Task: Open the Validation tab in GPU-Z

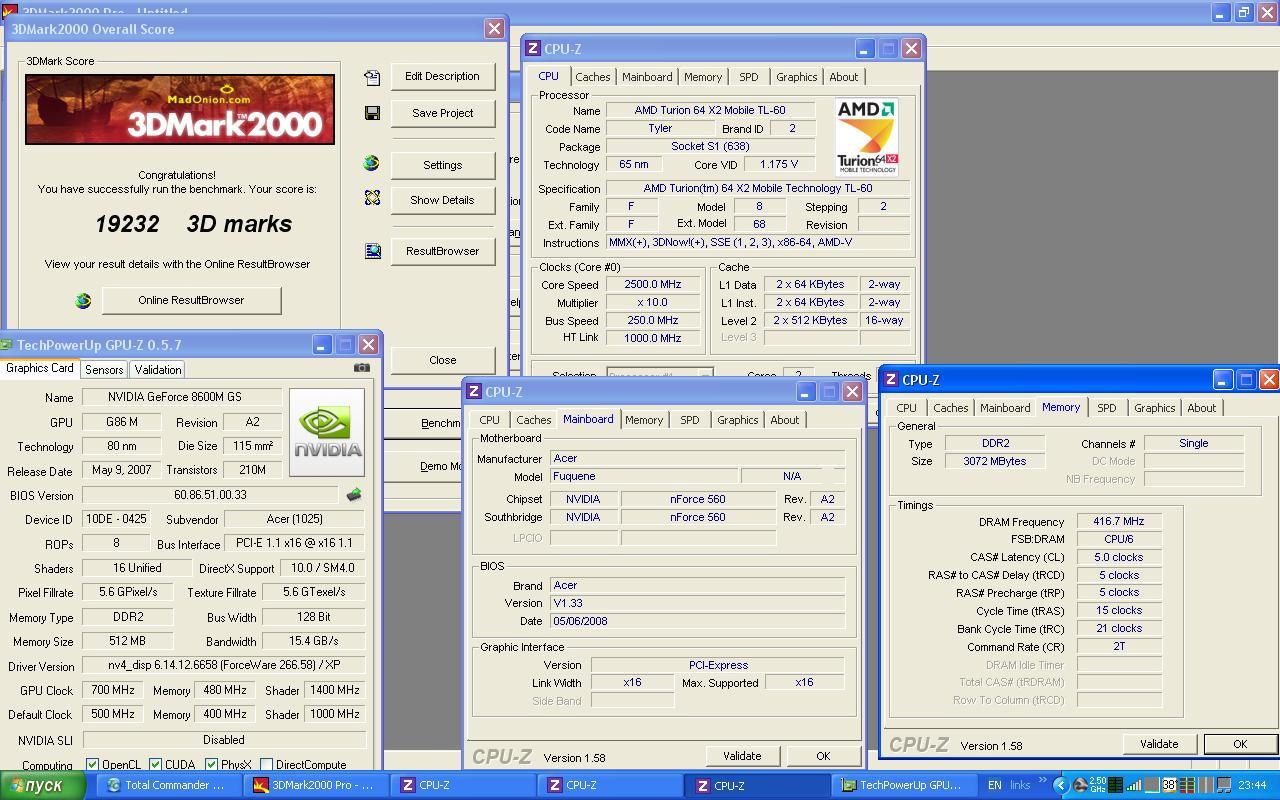Action: pyautogui.click(x=158, y=369)
